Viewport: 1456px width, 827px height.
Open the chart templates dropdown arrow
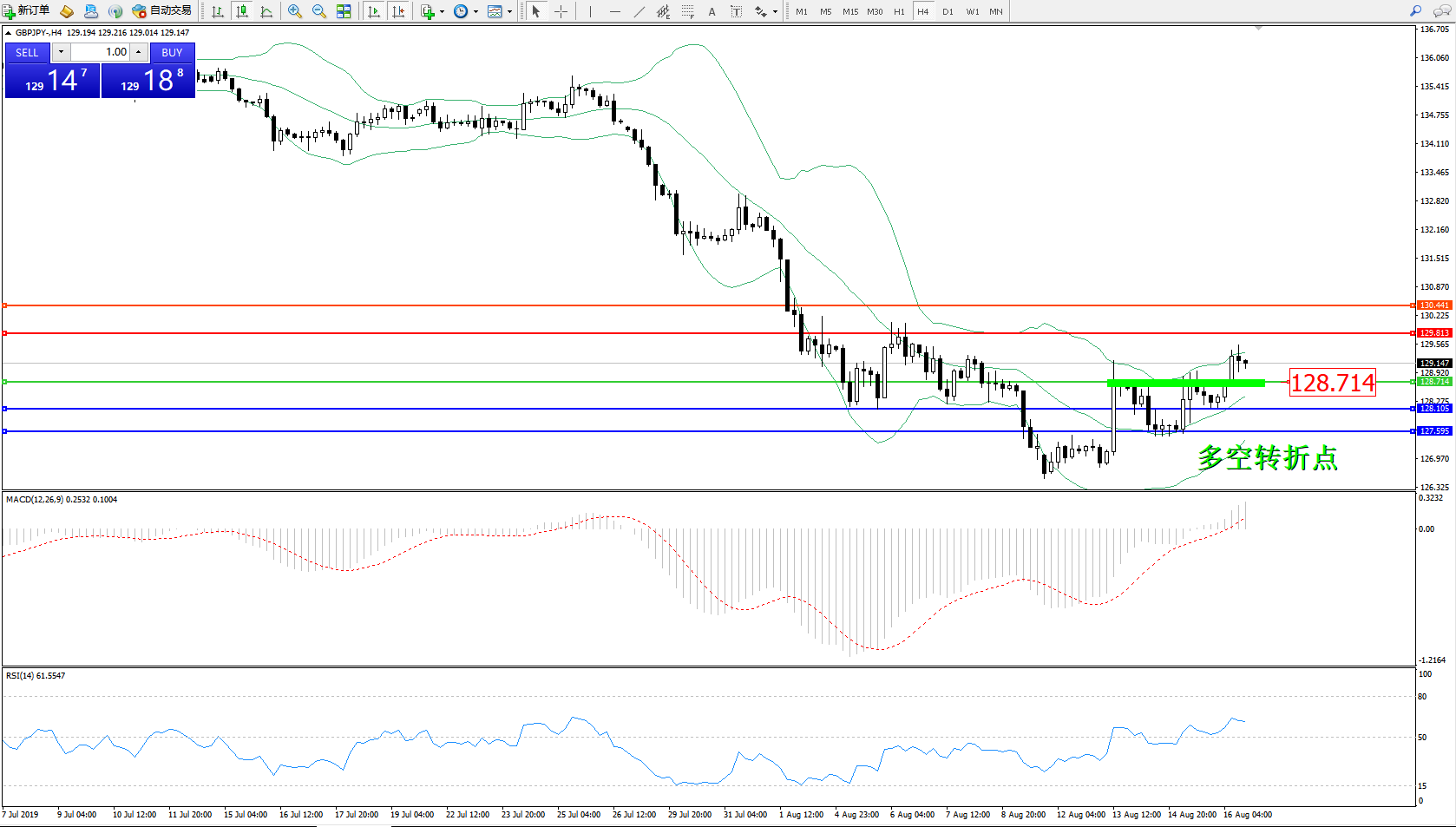pyautogui.click(x=509, y=11)
